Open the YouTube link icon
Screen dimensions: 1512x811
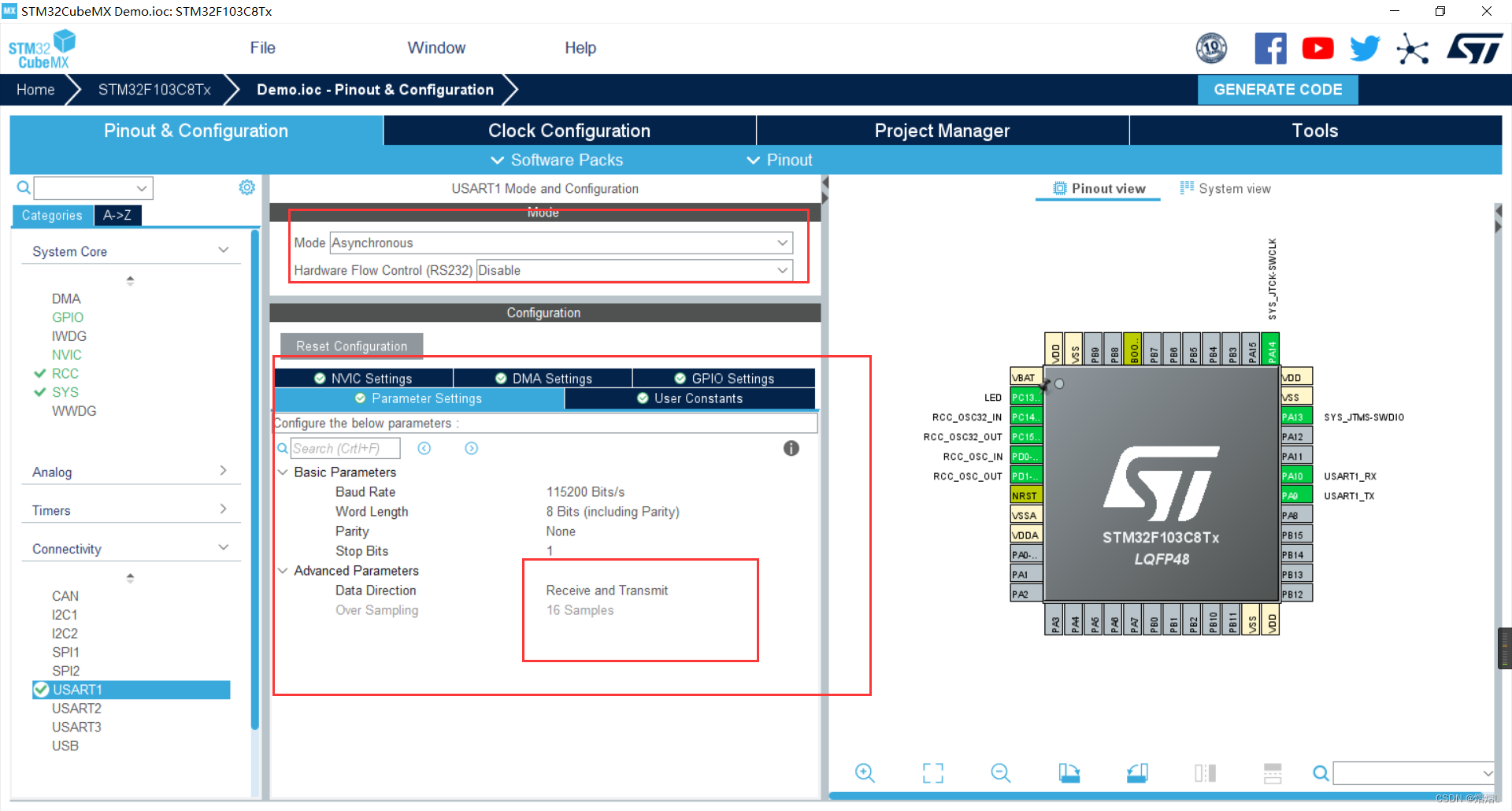point(1317,49)
